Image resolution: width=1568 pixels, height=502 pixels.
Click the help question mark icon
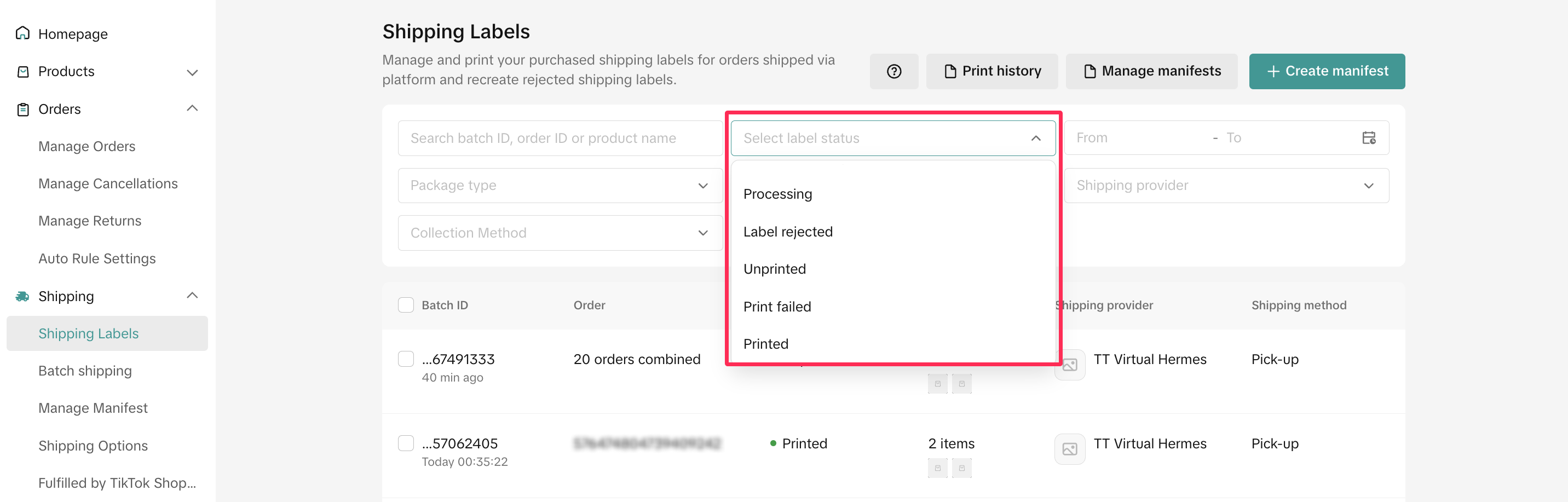[x=893, y=71]
